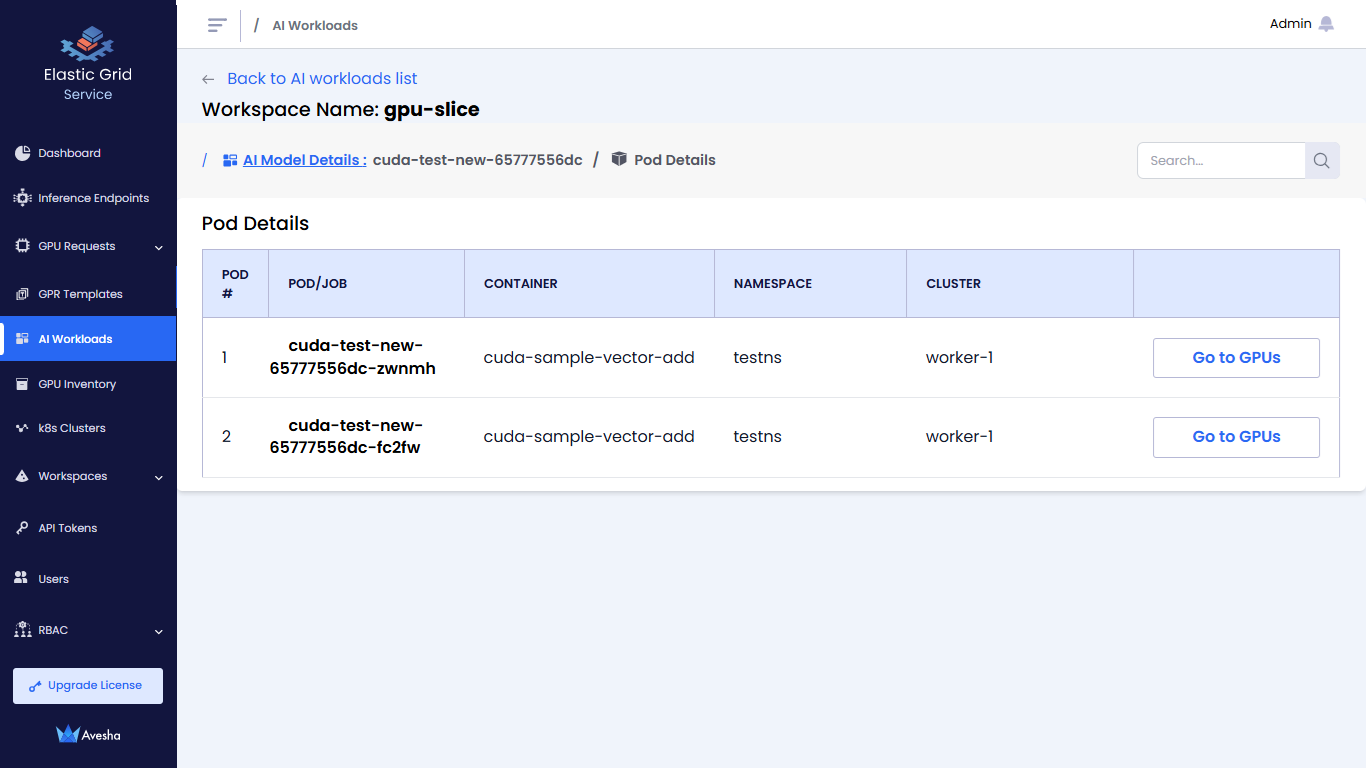This screenshot has height=768, width=1366.
Task: Expand the RBAC submenu chevron
Action: pyautogui.click(x=158, y=631)
